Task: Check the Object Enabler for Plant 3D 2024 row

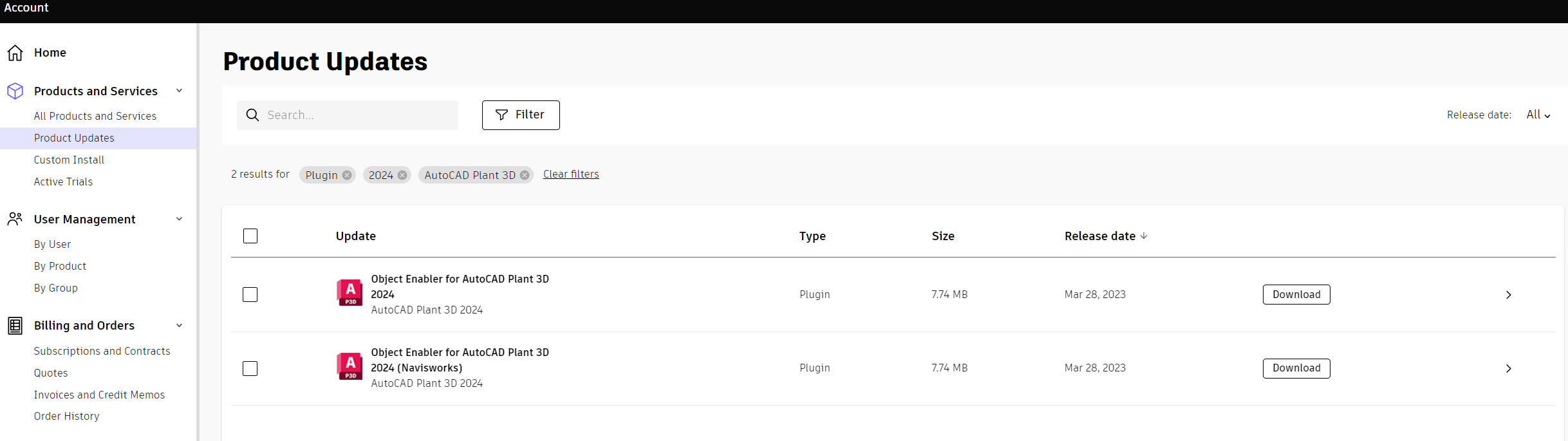Action: tap(250, 295)
